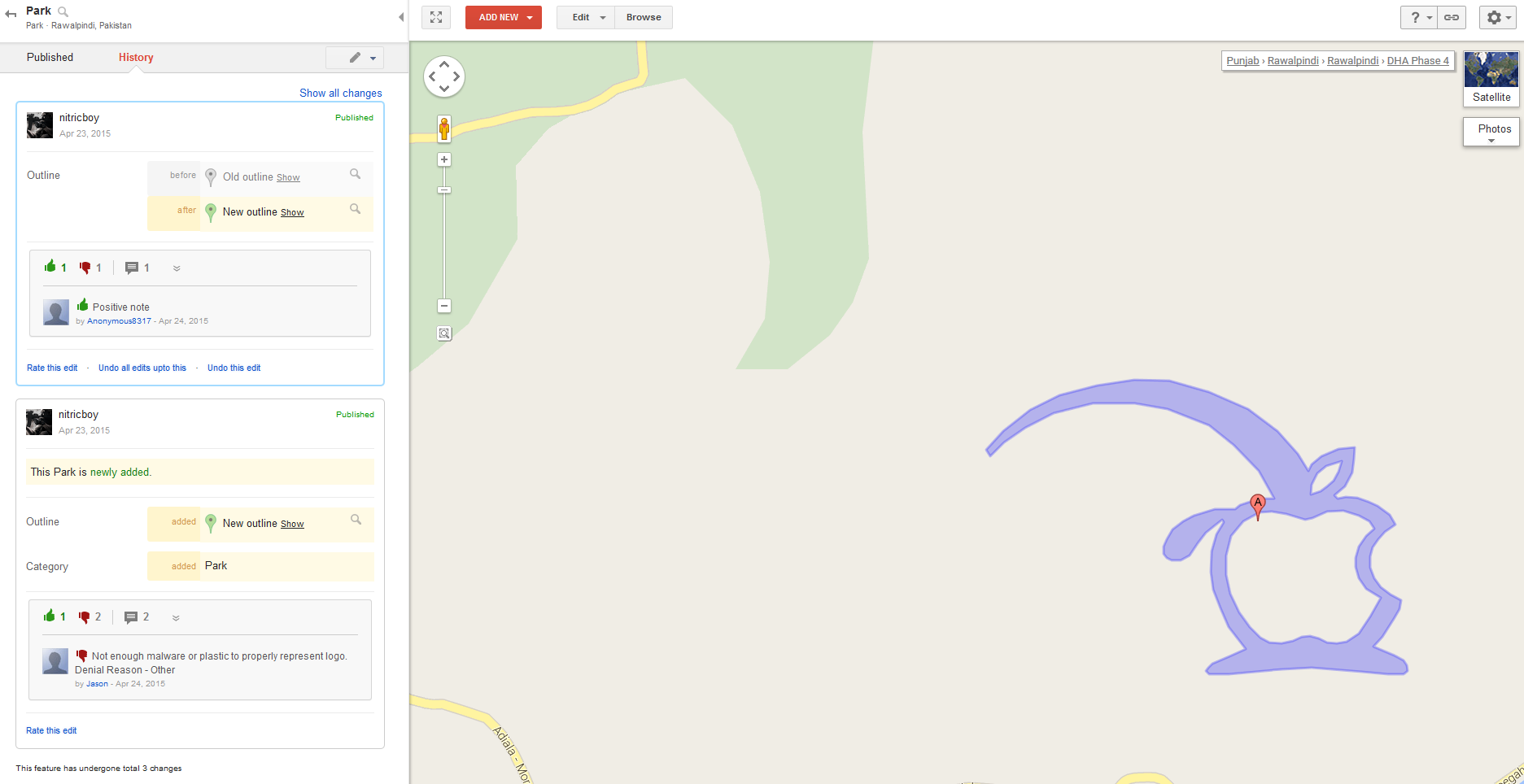Collapse the left side panel arrow
1524x784 pixels.
click(x=401, y=17)
